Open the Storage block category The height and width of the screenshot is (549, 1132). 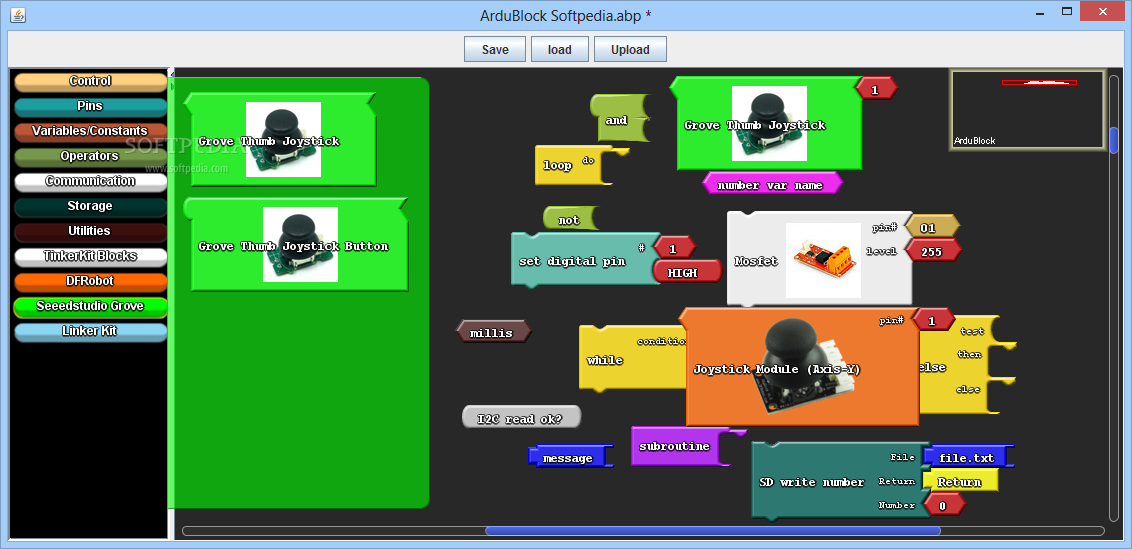pyautogui.click(x=90, y=207)
